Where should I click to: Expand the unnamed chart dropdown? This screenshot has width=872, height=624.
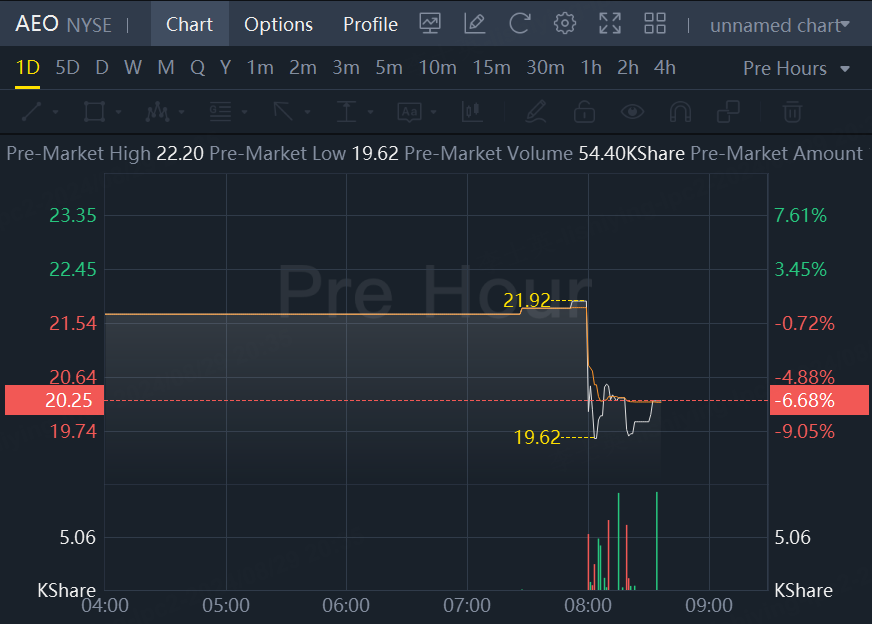click(780, 25)
